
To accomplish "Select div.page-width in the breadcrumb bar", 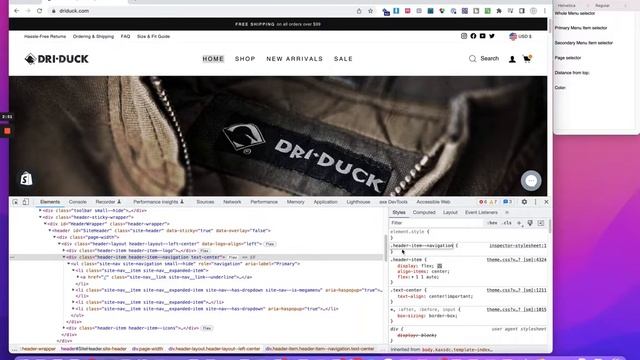I will pos(147,349).
